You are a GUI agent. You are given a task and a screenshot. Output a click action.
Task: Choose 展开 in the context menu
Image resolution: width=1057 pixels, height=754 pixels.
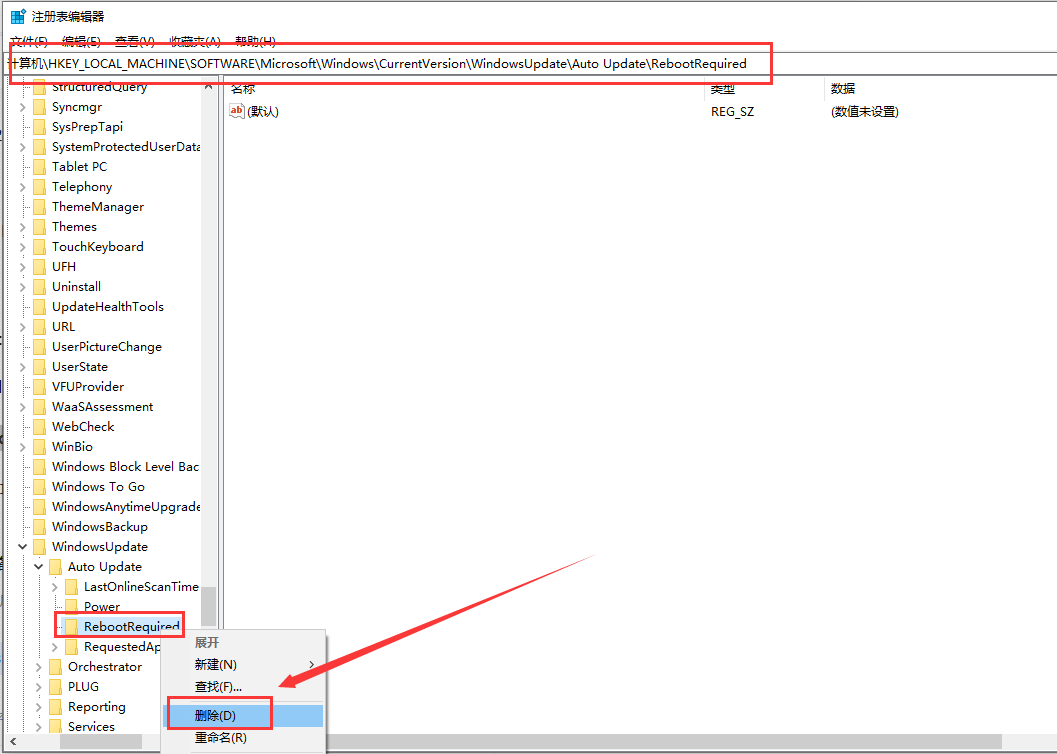coord(243,642)
